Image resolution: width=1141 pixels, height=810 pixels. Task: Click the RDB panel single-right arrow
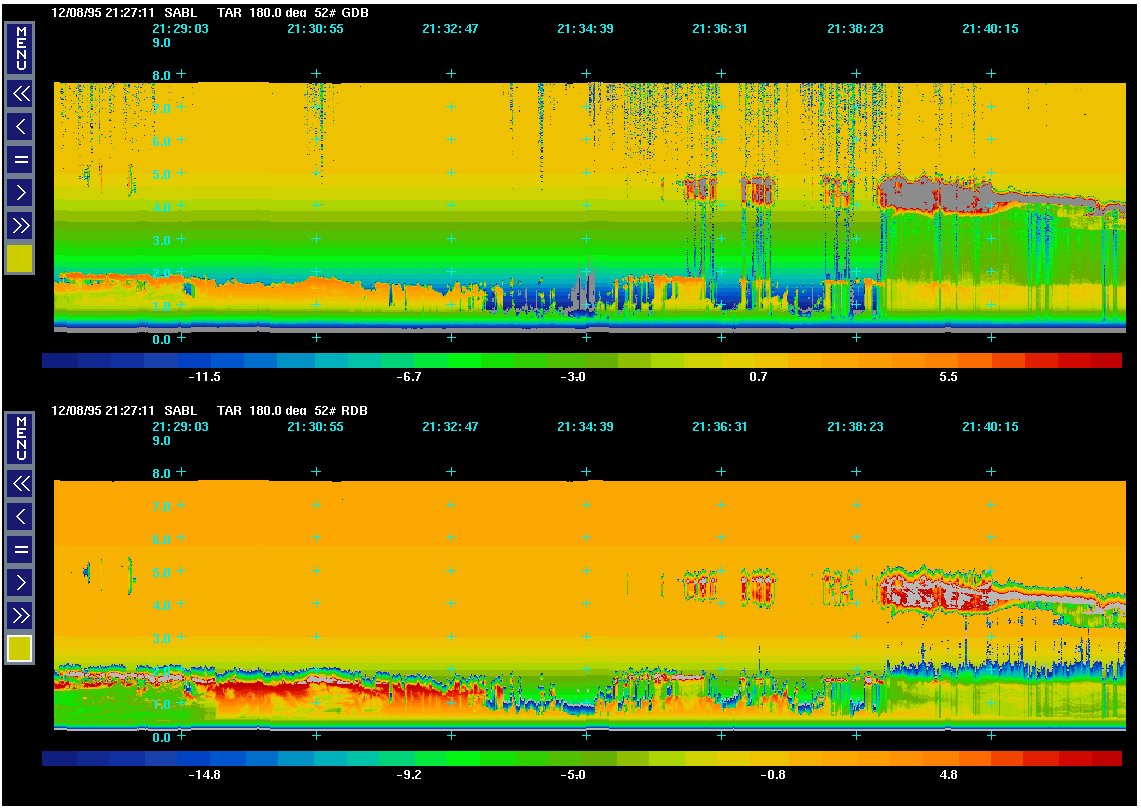pyautogui.click(x=20, y=582)
